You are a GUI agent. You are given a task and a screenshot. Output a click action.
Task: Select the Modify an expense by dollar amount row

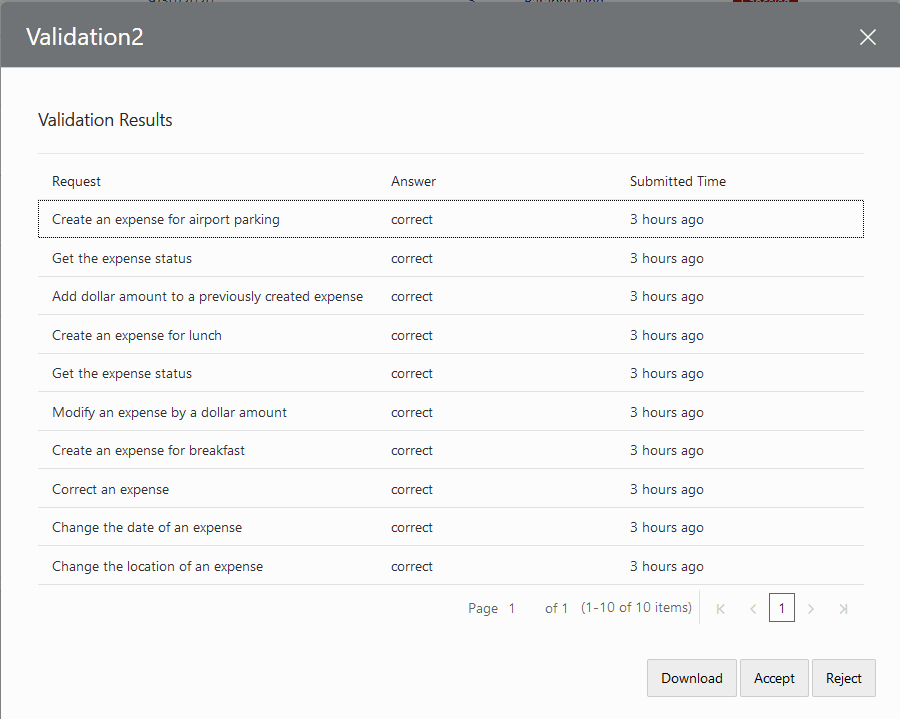click(169, 412)
